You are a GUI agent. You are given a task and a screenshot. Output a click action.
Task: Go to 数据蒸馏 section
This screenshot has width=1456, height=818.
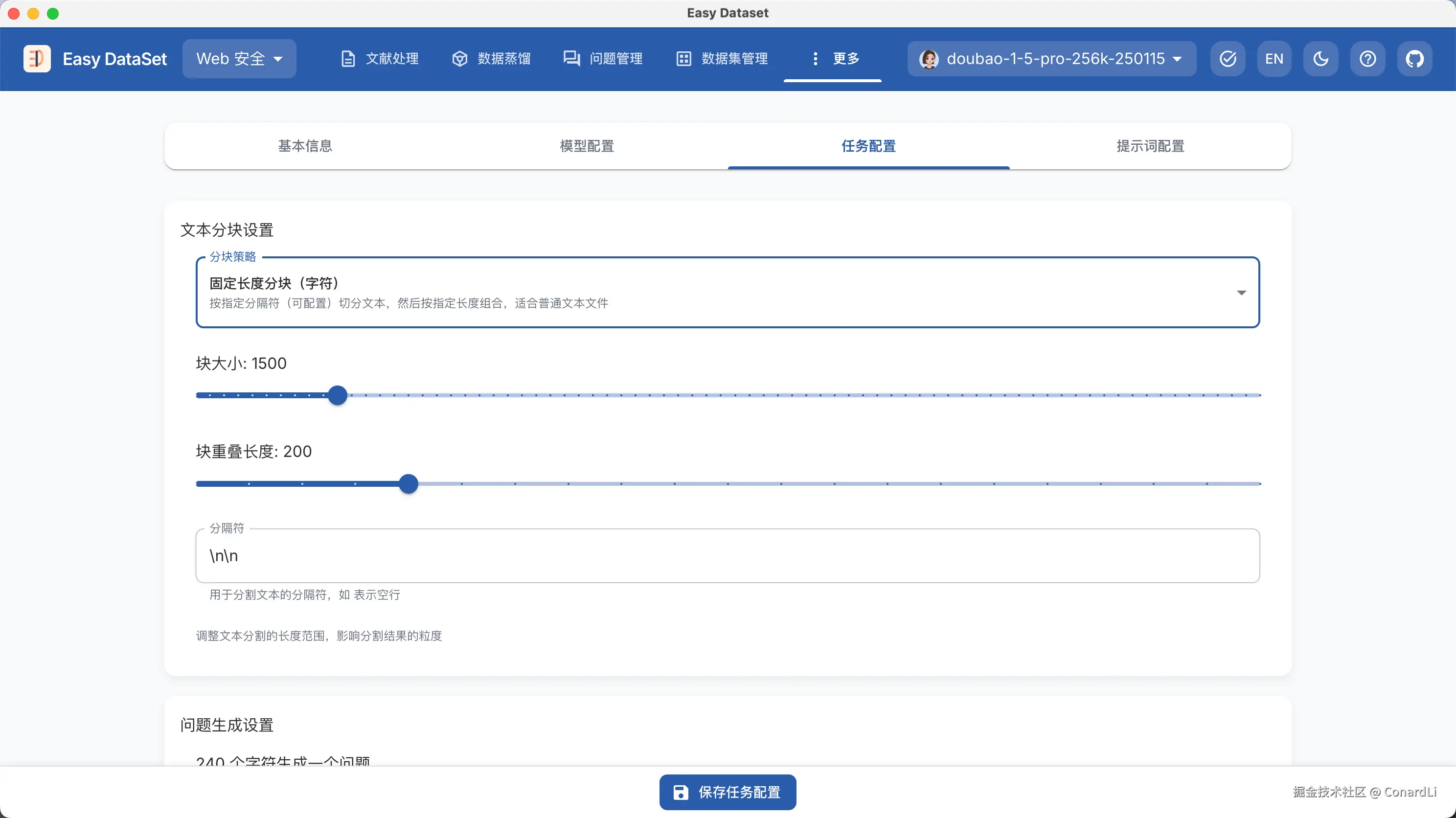491,58
